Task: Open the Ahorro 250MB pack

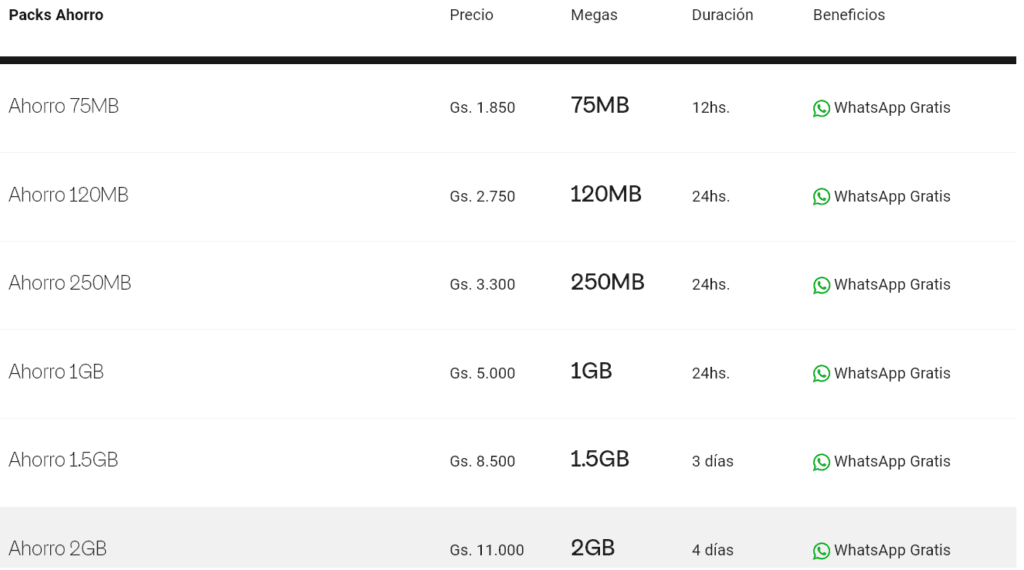Action: [70, 283]
